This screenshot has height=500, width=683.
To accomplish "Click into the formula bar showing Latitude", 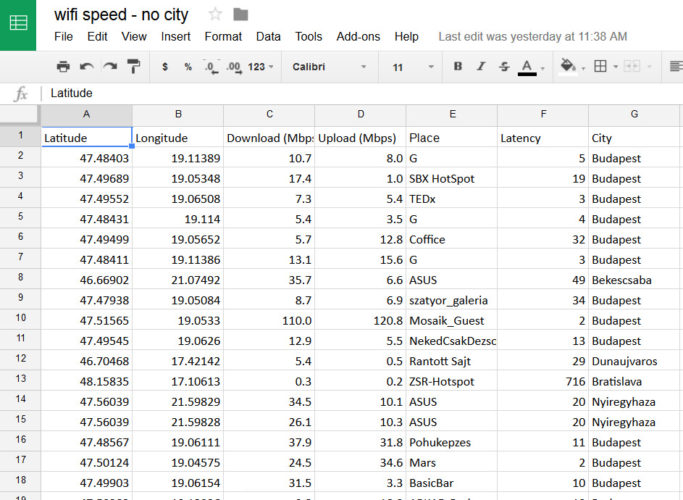I will [x=362, y=93].
